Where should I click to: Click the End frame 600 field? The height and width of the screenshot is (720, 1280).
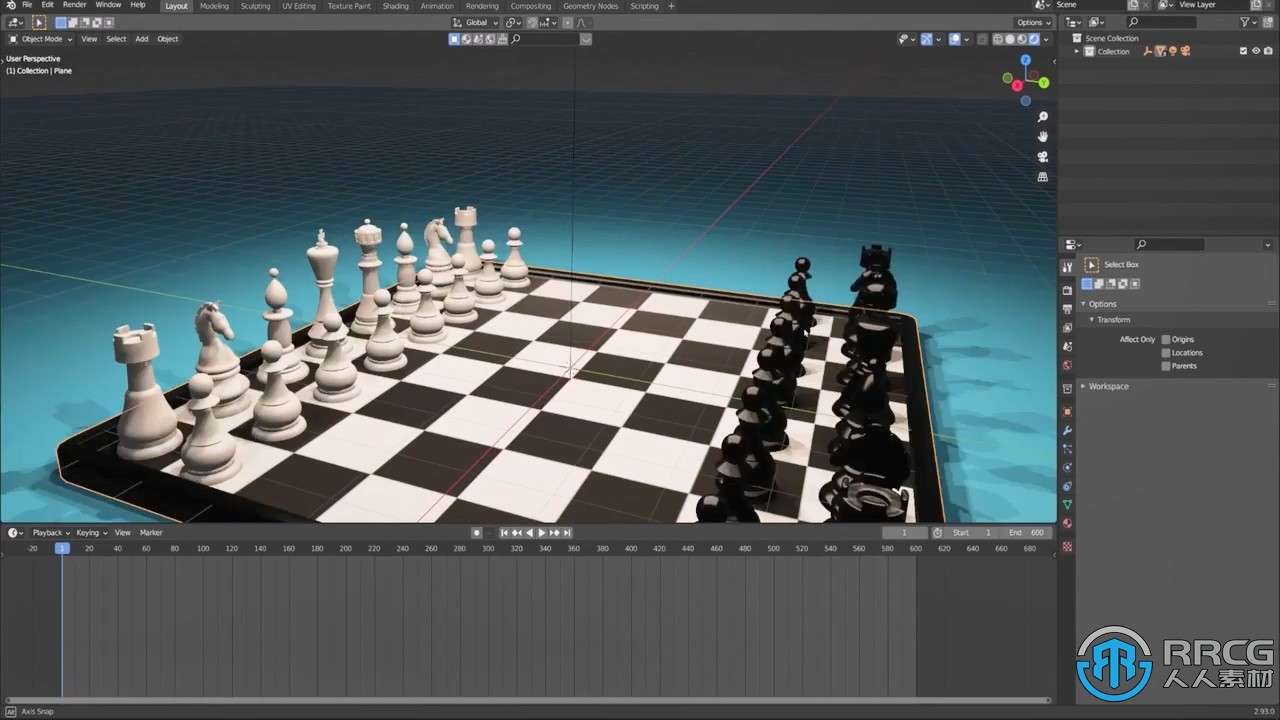[x=1026, y=533]
